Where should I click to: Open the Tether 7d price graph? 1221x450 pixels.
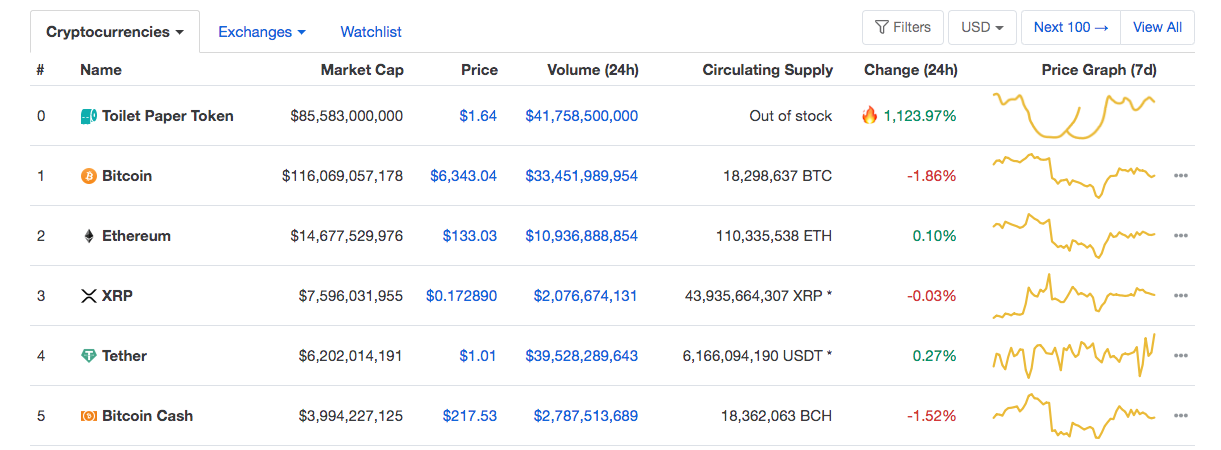coord(1073,356)
